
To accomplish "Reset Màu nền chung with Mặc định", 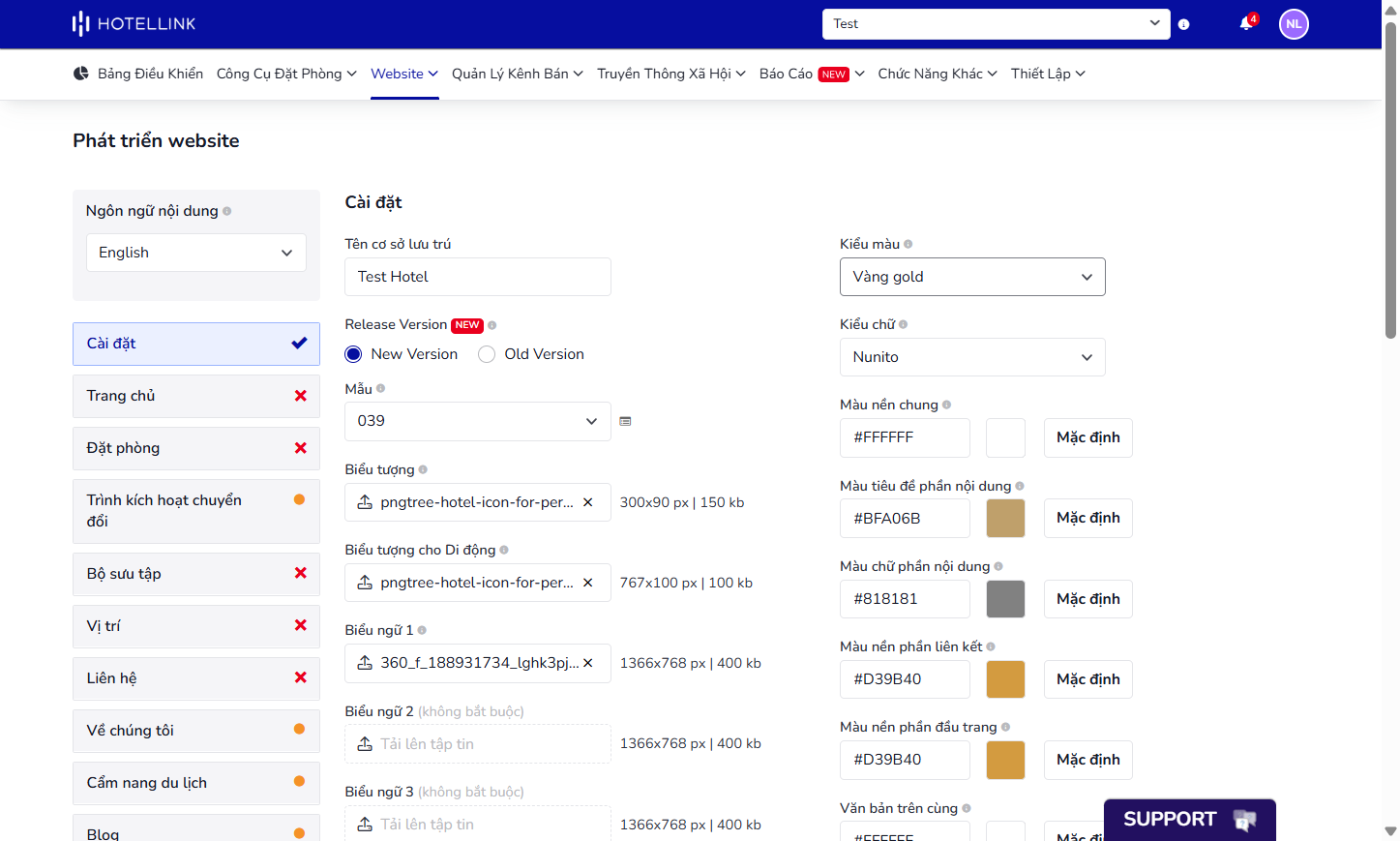I will [1088, 437].
